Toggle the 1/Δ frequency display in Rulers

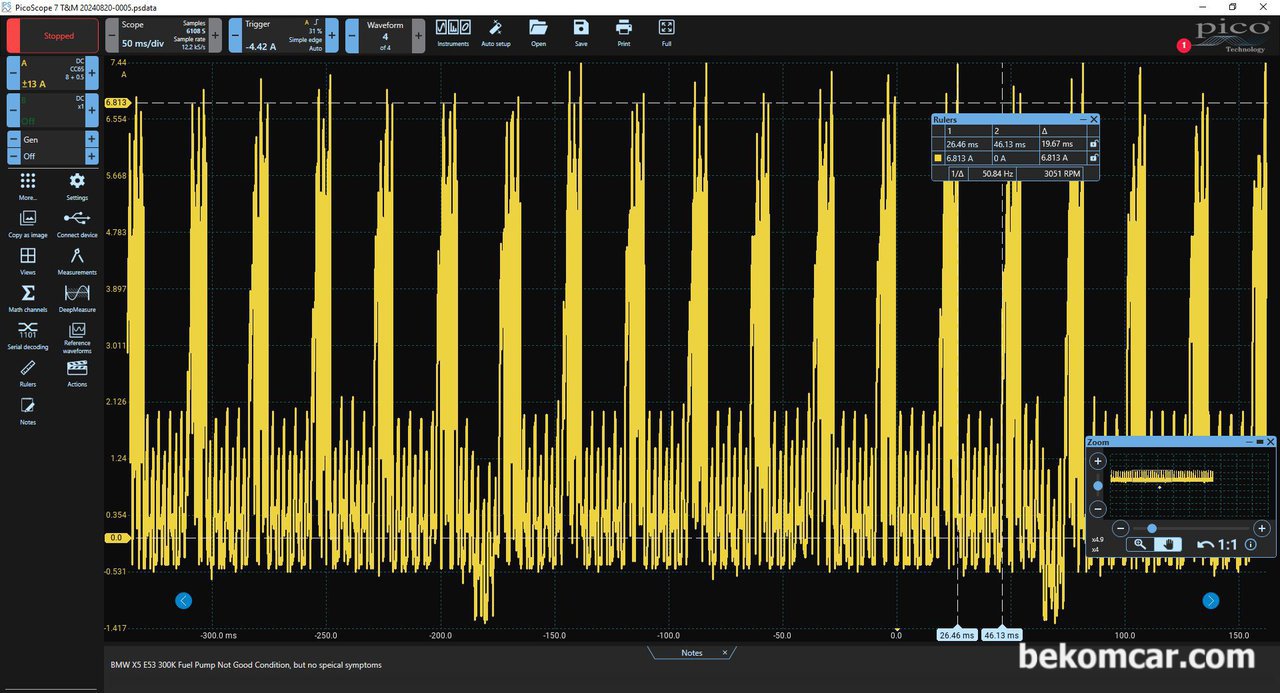coord(957,173)
